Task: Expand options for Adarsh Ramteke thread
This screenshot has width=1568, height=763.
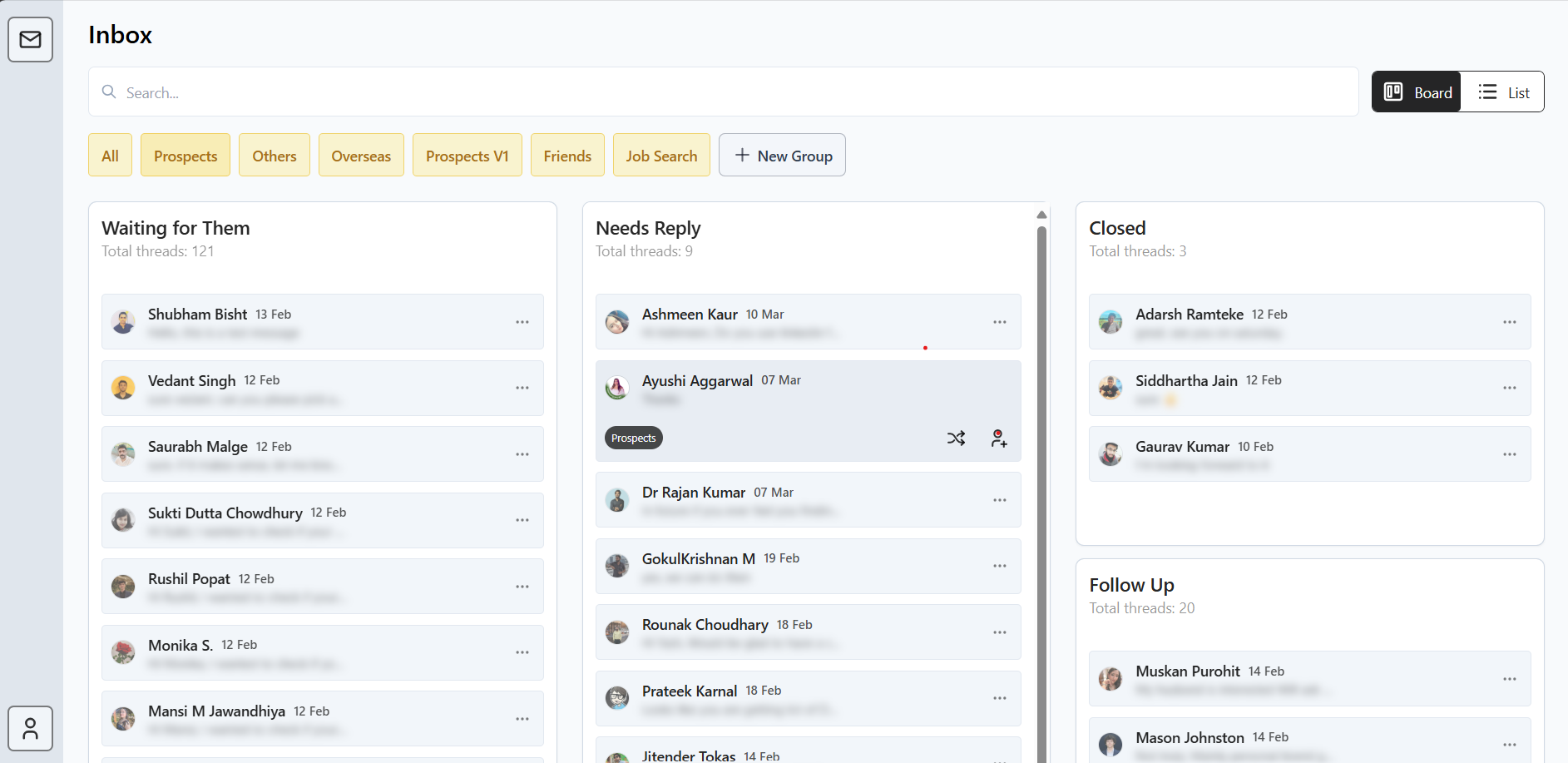Action: pos(1509,322)
